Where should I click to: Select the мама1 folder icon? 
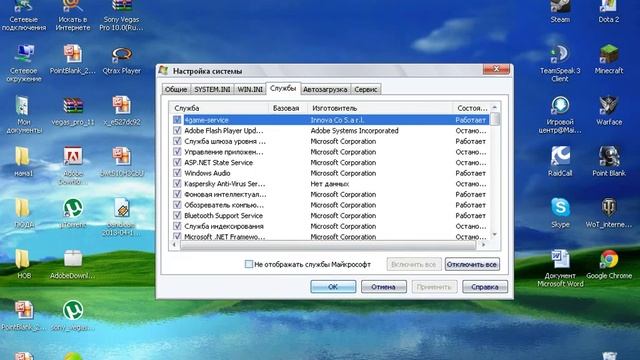24,162
